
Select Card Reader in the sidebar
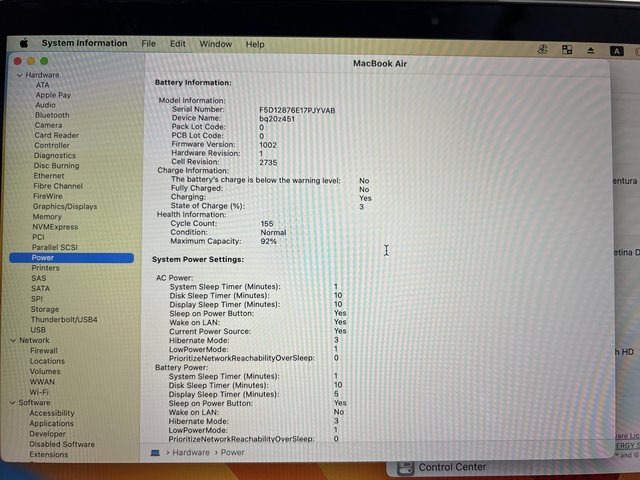[57, 135]
